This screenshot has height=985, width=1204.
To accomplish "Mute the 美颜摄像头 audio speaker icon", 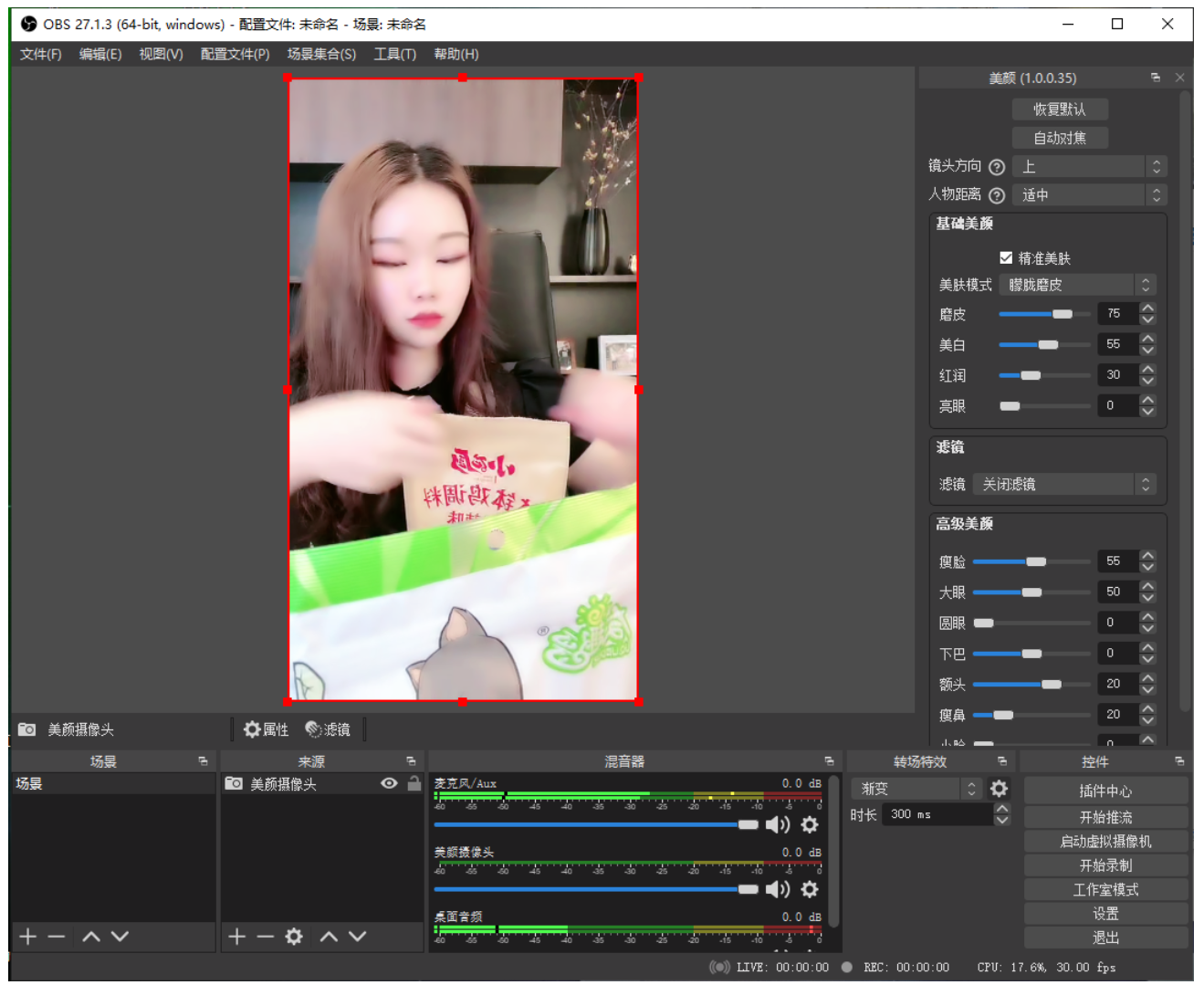I will (778, 889).
